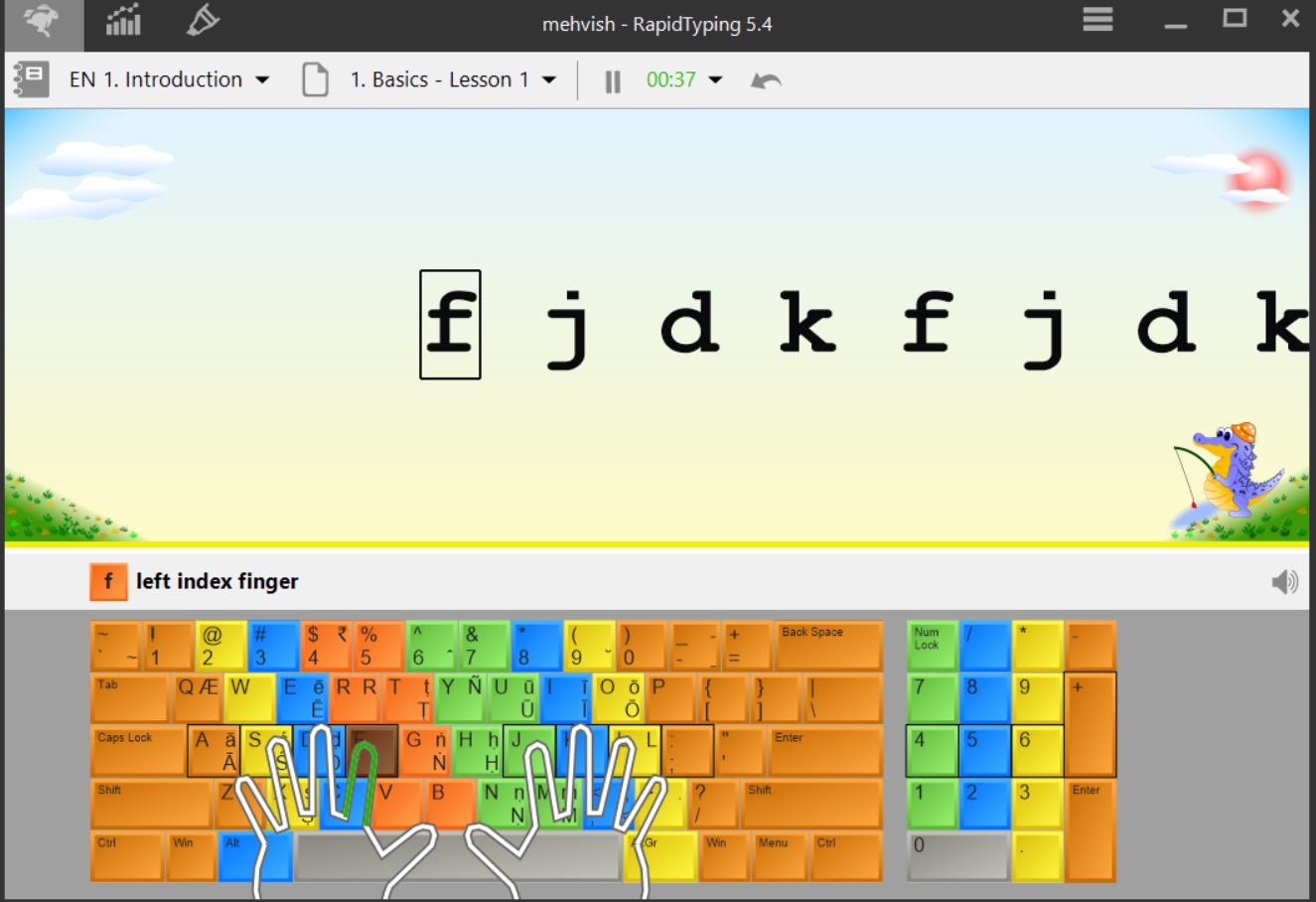Expand the EN 1. Introduction course dropdown
The image size is (1316, 902).
pos(263,79)
